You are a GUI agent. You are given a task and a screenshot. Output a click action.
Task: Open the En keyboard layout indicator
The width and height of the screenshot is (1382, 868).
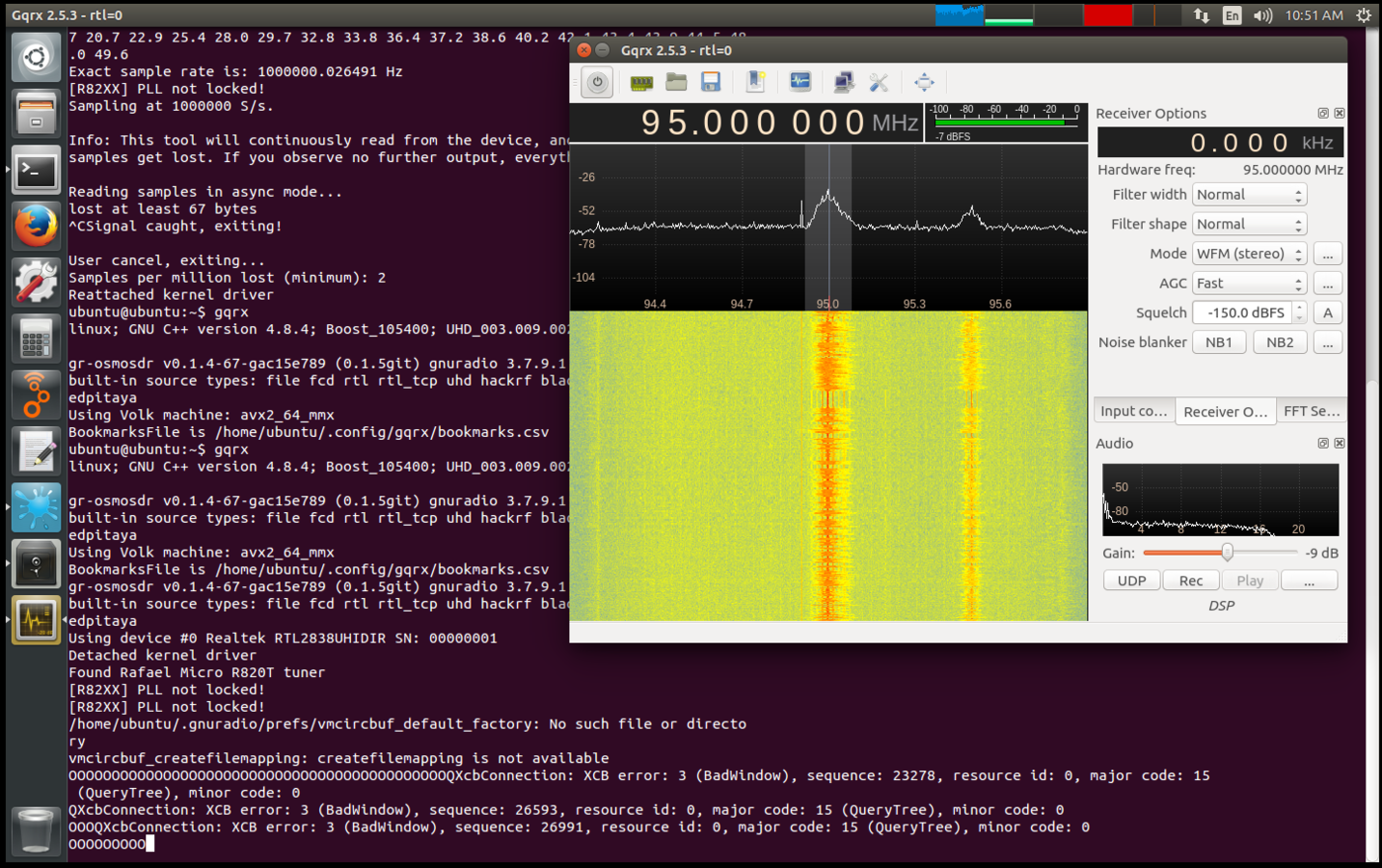[x=1233, y=15]
